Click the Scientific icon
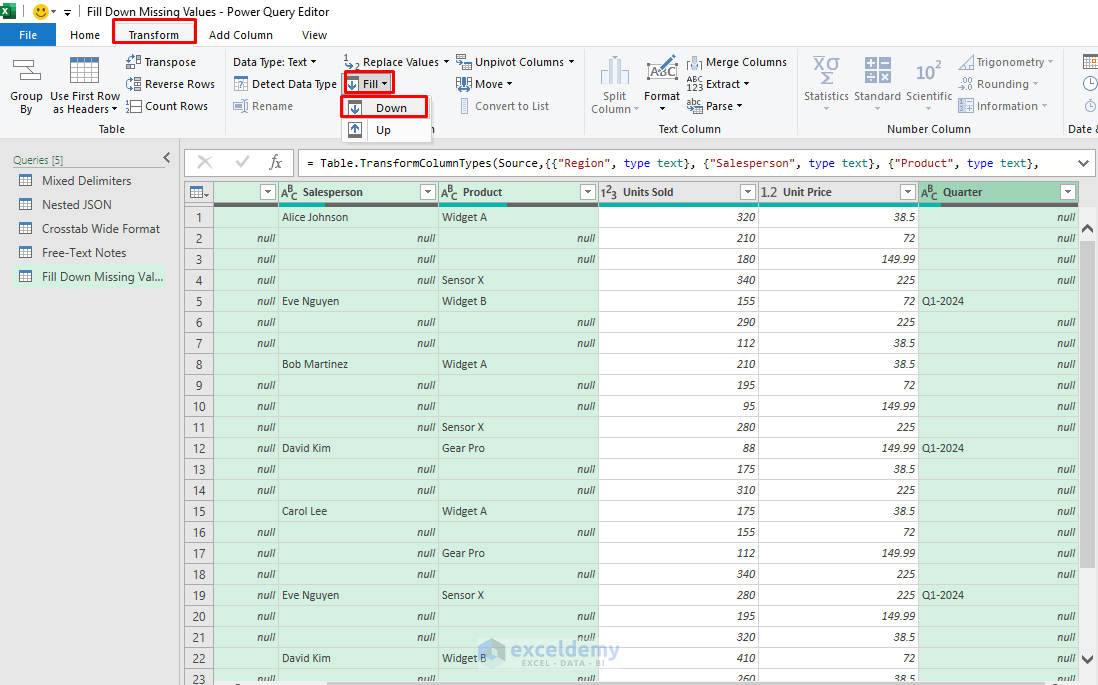Screen dimensions: 1098x685 pyautogui.click(x=929, y=71)
